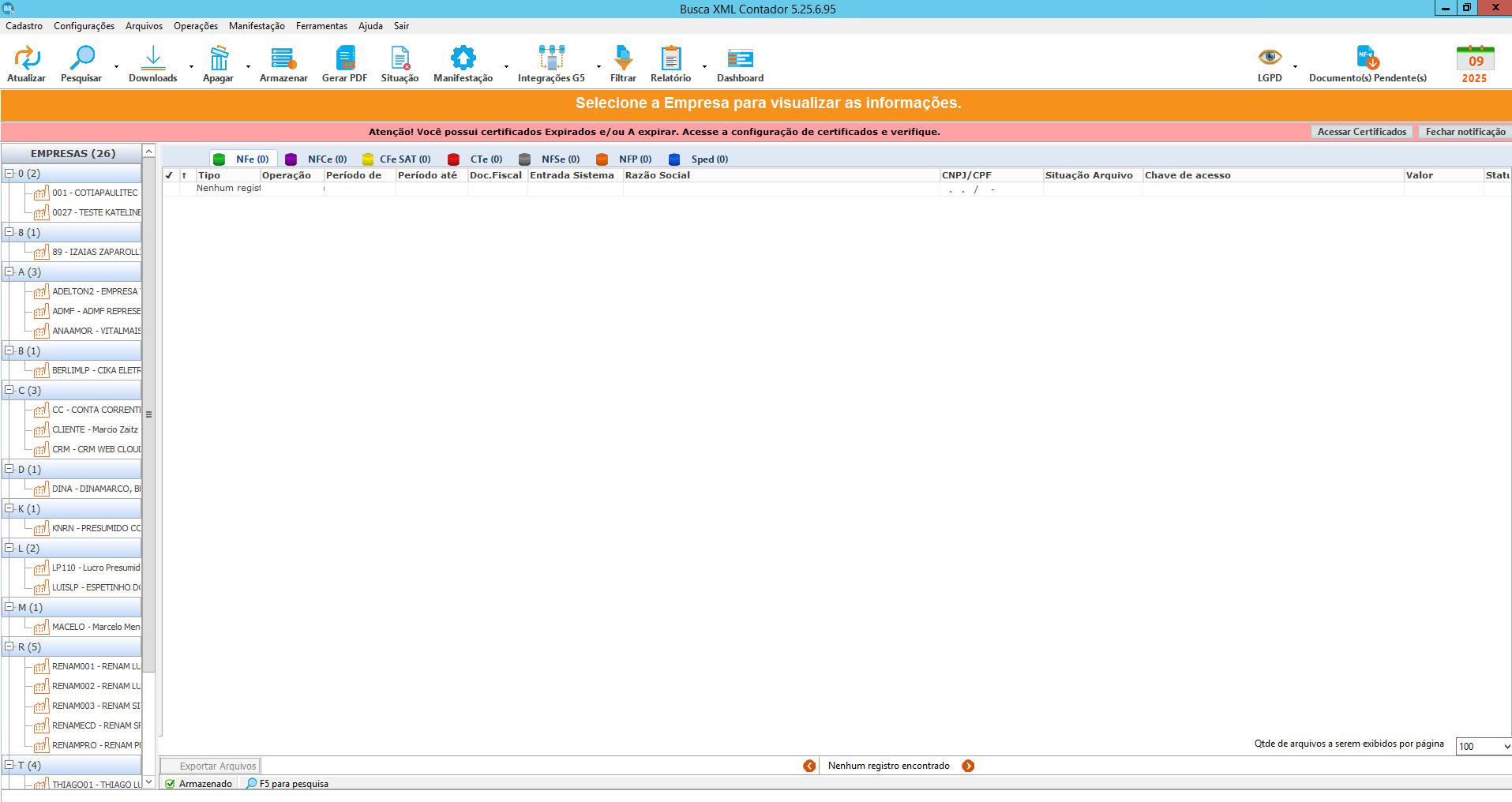
Task: Click the Manifestação toolbar icon
Action: (463, 58)
